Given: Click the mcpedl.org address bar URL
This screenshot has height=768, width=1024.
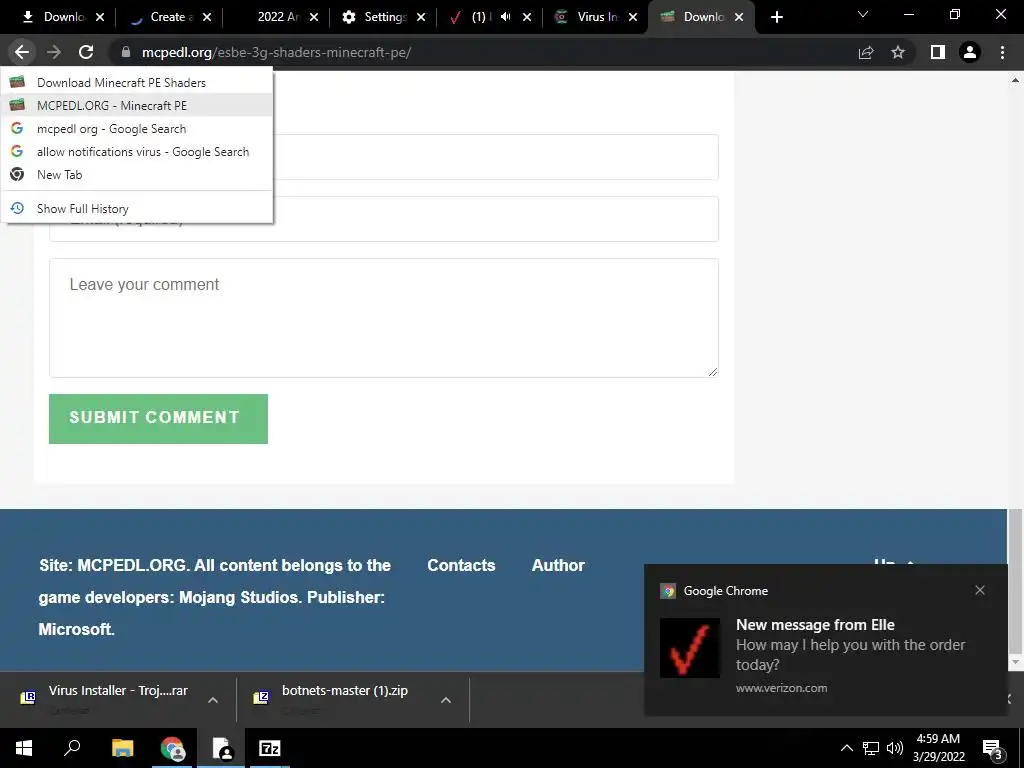Looking at the screenshot, I should (276, 52).
